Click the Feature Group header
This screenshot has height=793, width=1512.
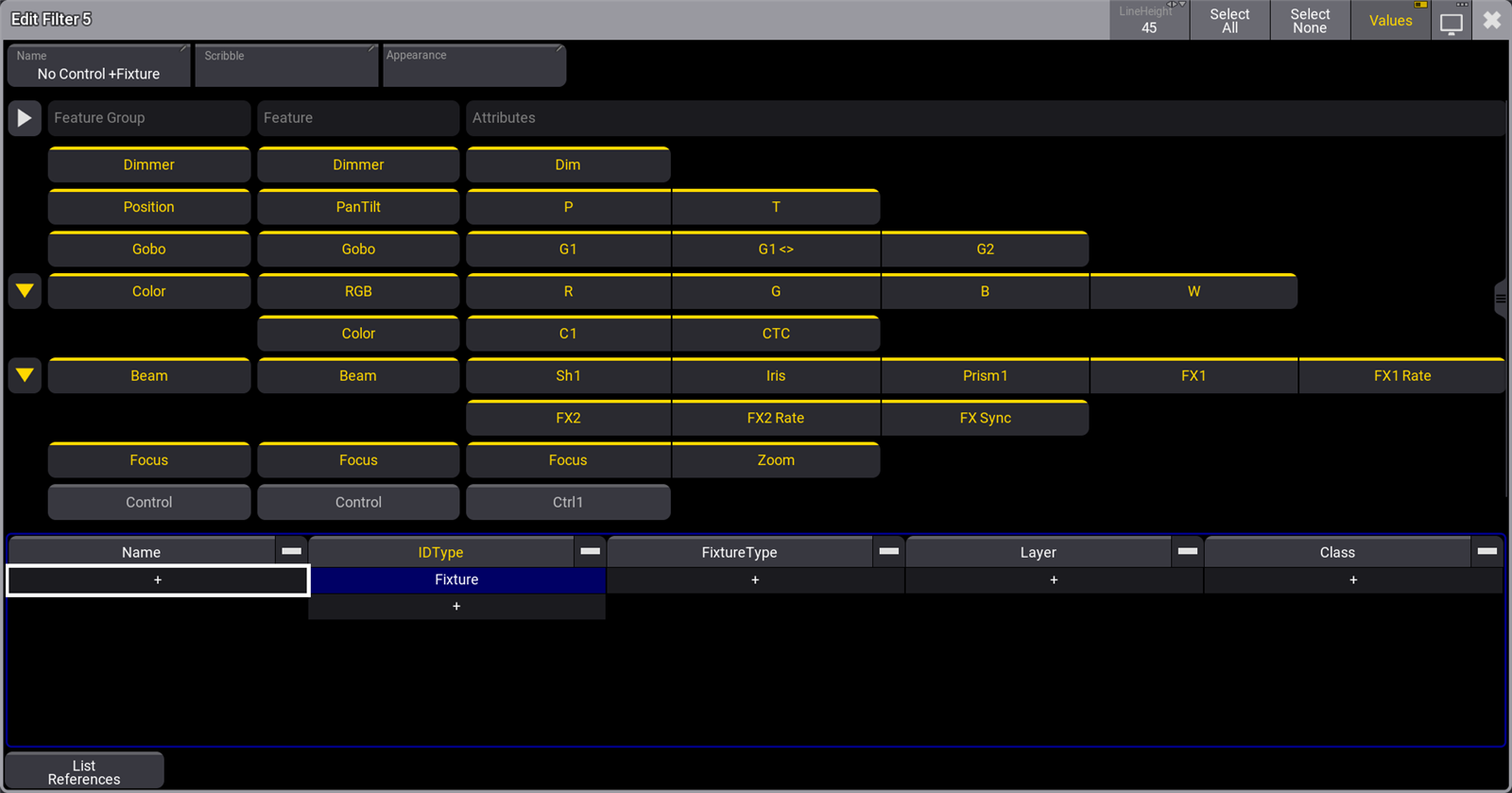pyautogui.click(x=149, y=118)
